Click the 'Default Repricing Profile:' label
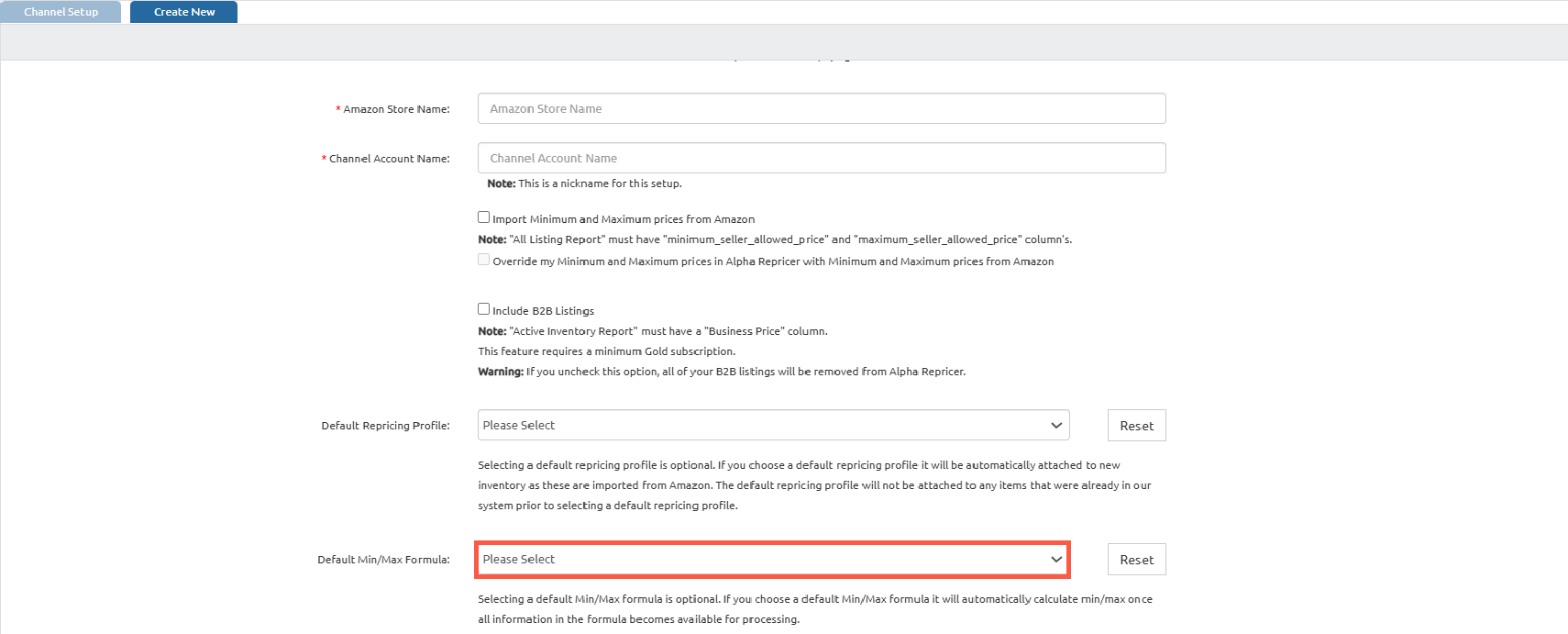Image resolution: width=1568 pixels, height=634 pixels. coord(385,426)
